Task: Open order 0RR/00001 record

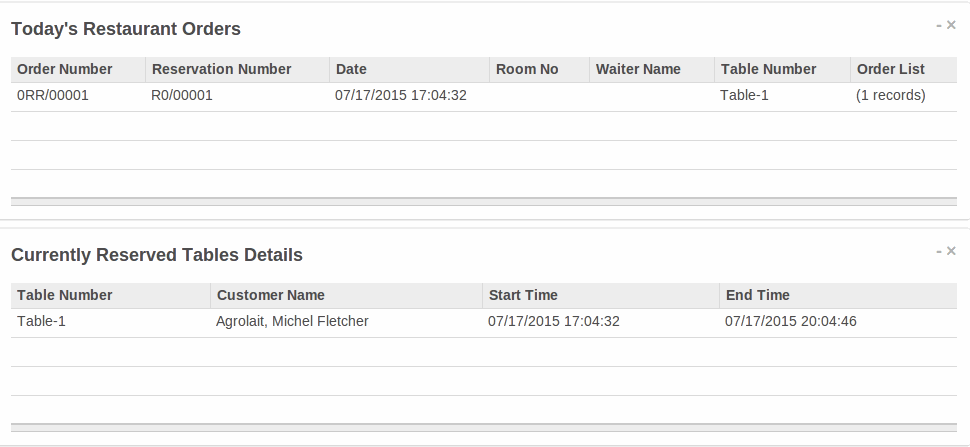Action: 53,96
